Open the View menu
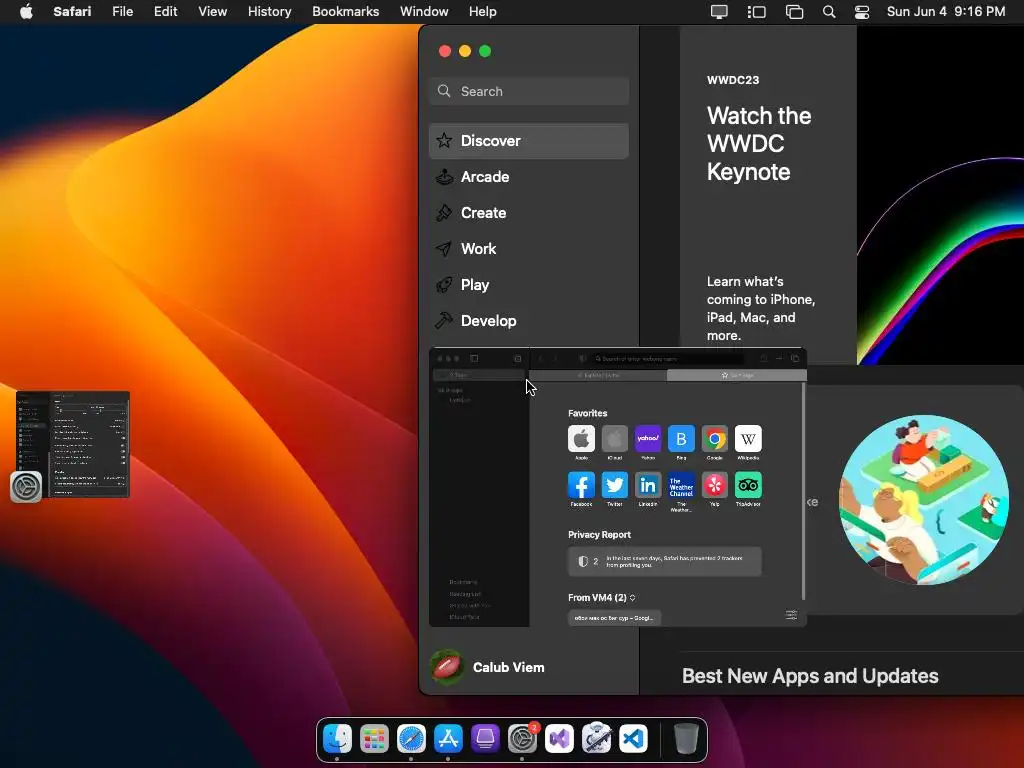 pyautogui.click(x=212, y=11)
